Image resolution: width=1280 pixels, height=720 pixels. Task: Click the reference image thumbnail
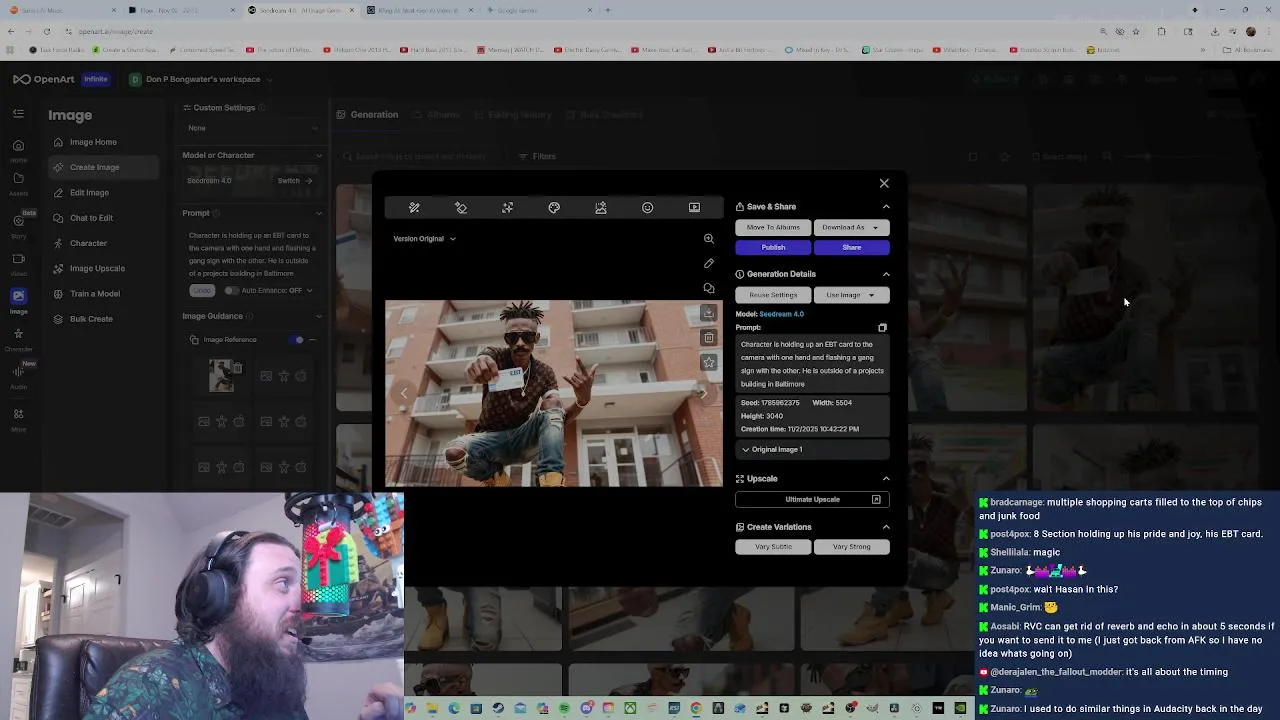221,375
